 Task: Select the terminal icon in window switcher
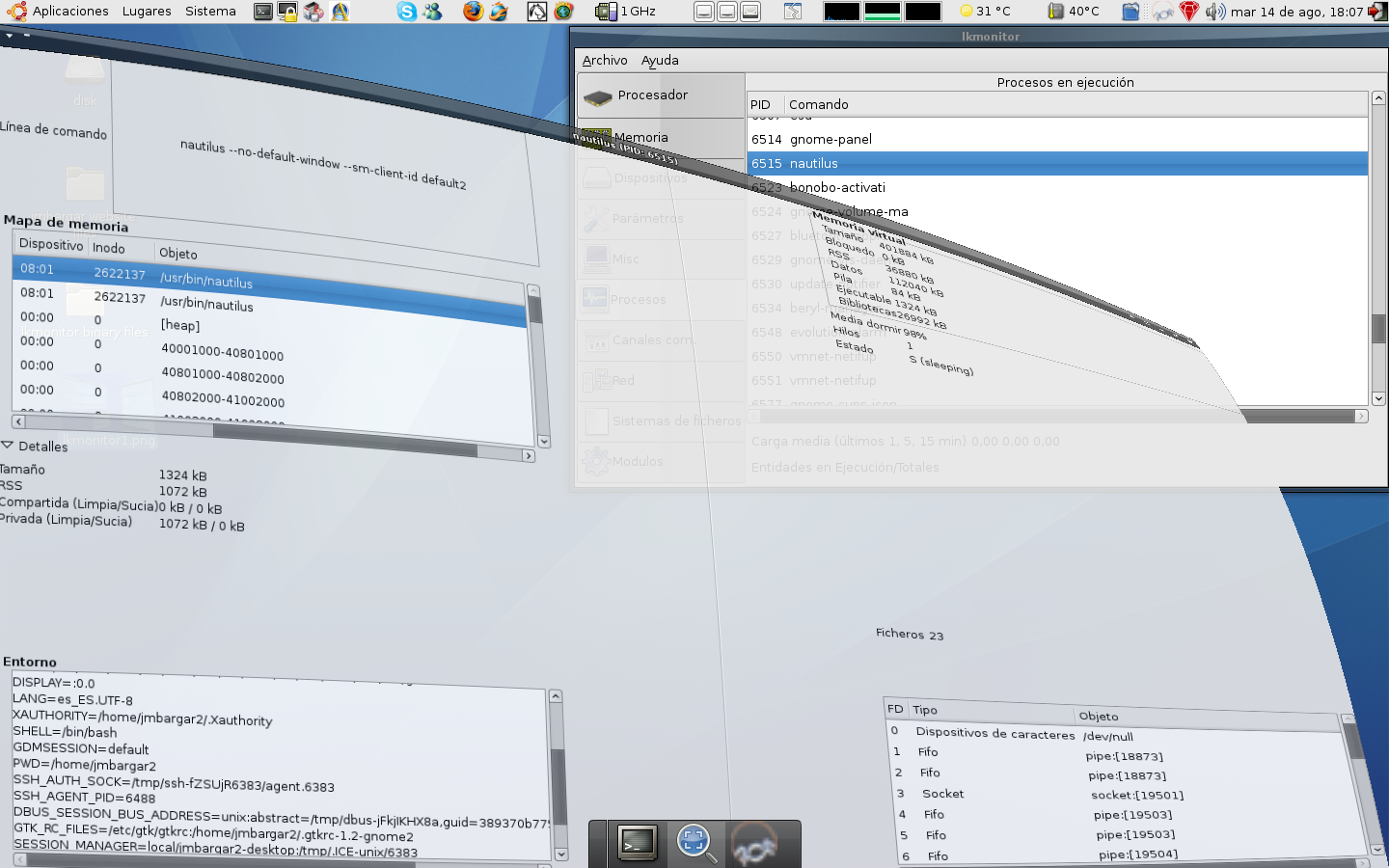(638, 843)
